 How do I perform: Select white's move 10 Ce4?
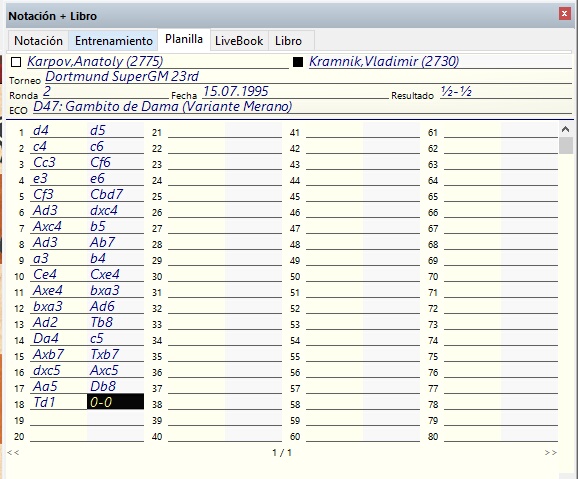(45, 275)
